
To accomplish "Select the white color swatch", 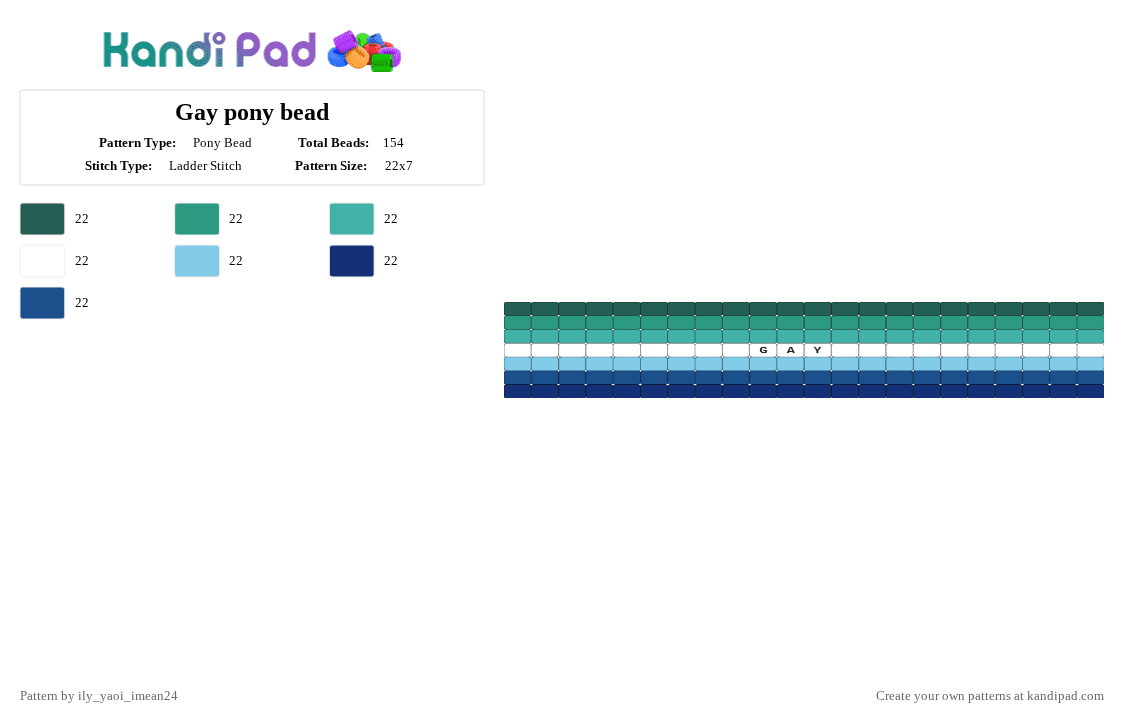I will (x=42, y=261).
